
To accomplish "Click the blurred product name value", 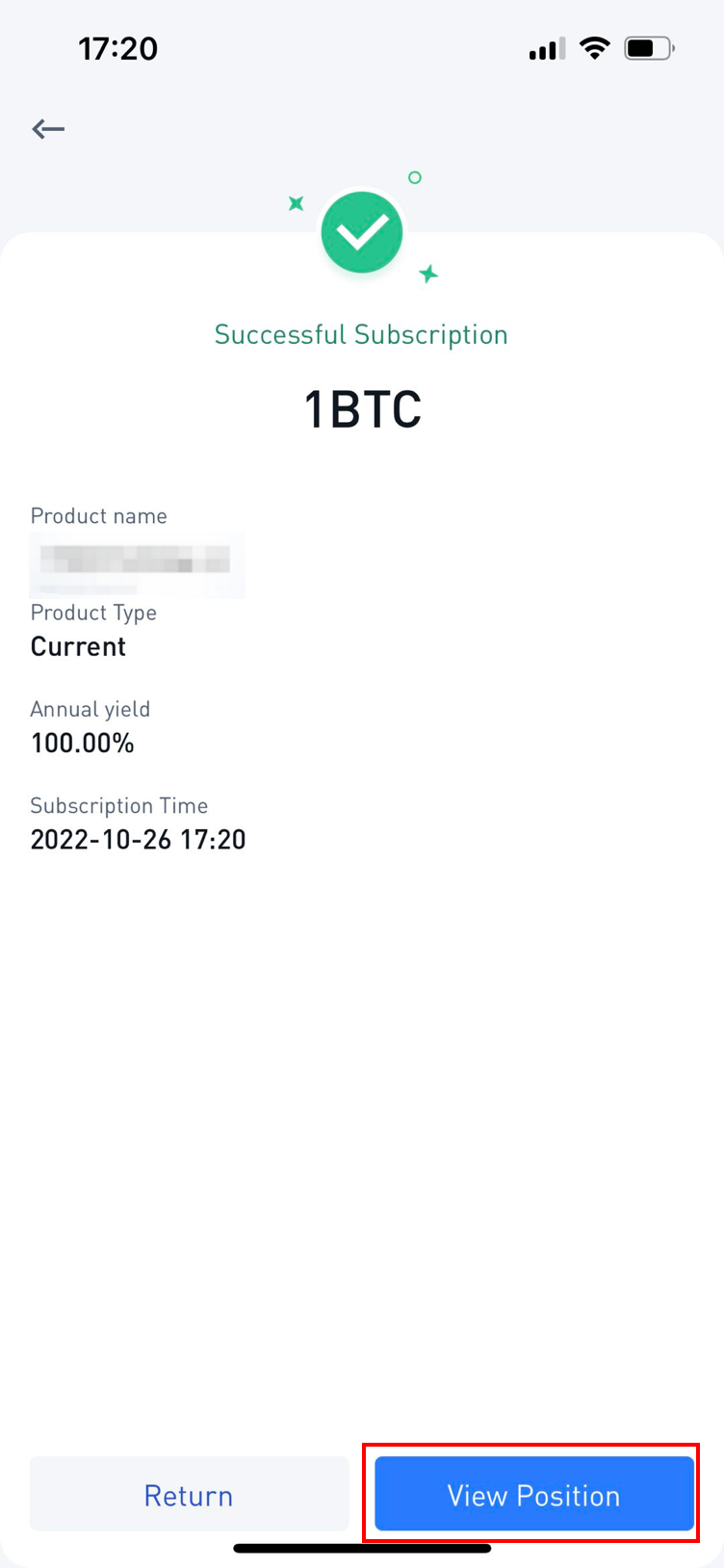I will pyautogui.click(x=135, y=564).
